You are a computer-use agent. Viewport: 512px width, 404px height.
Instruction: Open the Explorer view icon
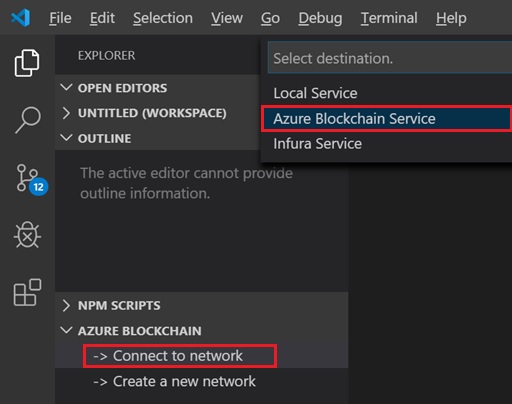click(x=27, y=63)
